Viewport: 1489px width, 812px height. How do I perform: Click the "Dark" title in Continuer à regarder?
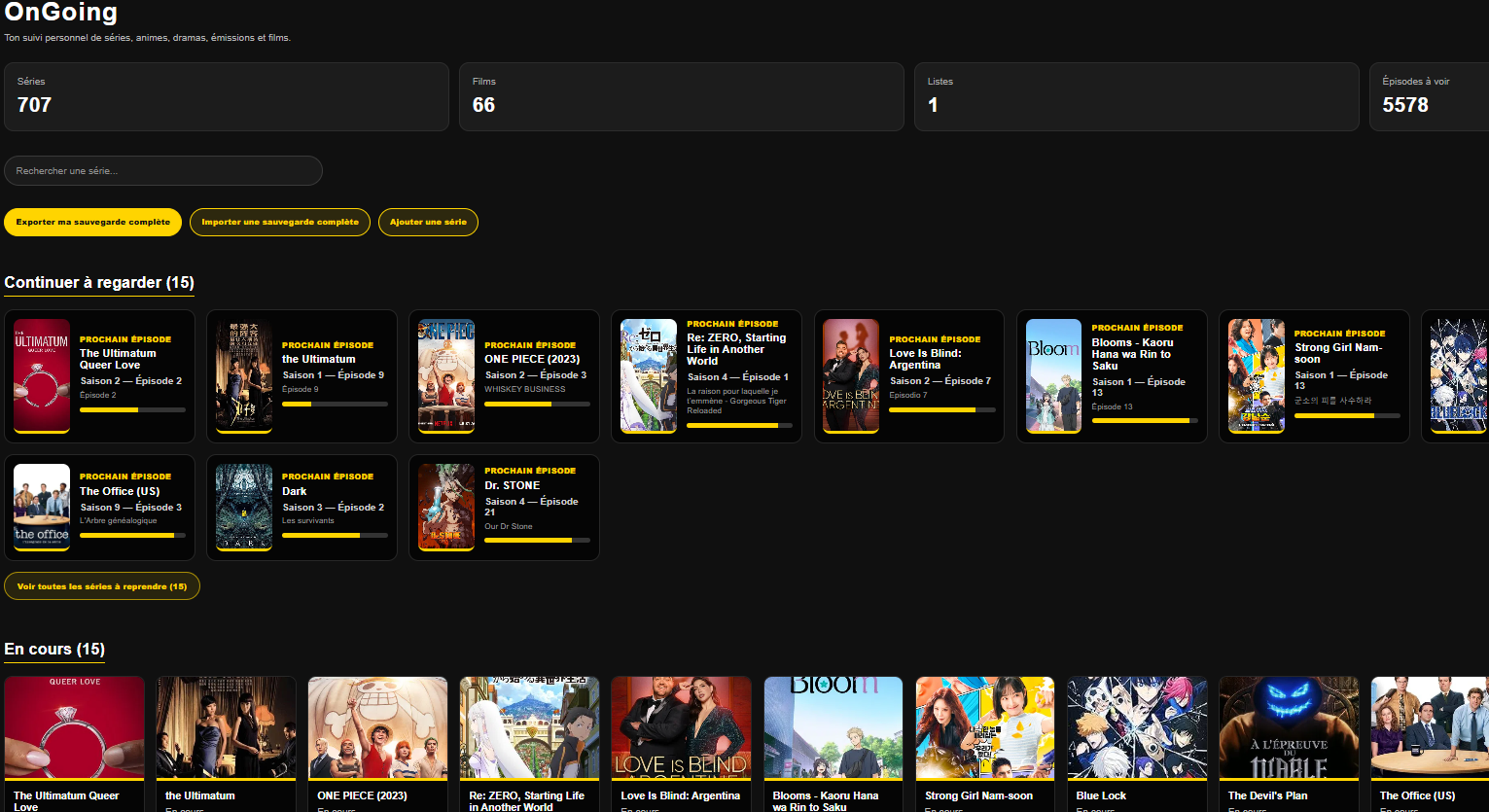tap(294, 491)
